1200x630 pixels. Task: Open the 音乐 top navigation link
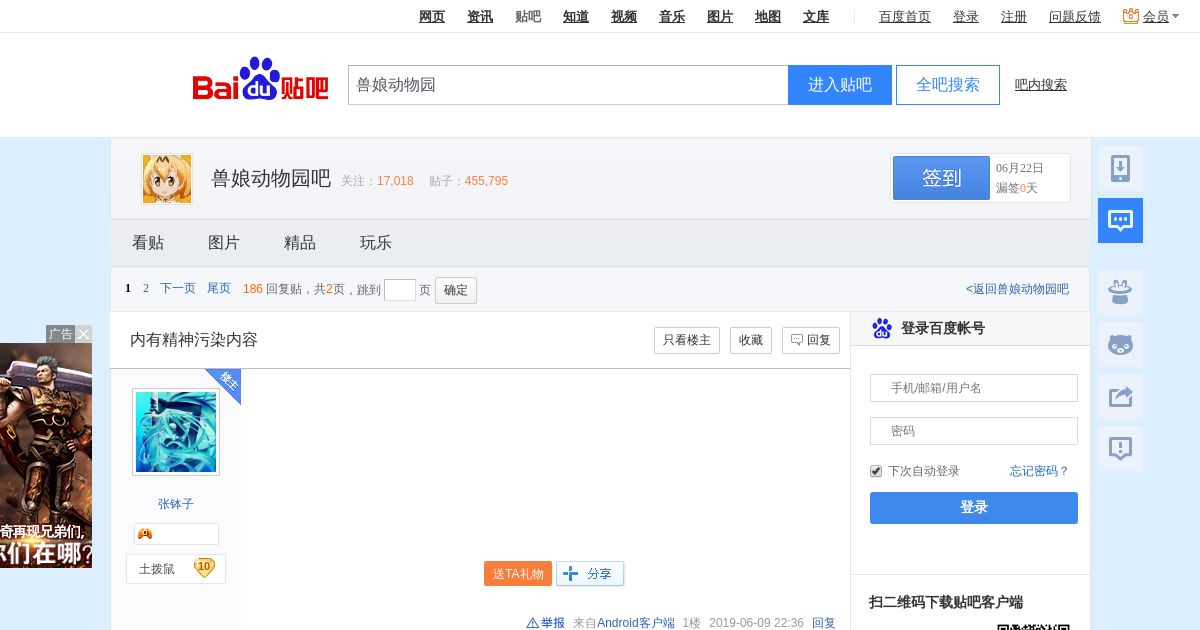672,16
